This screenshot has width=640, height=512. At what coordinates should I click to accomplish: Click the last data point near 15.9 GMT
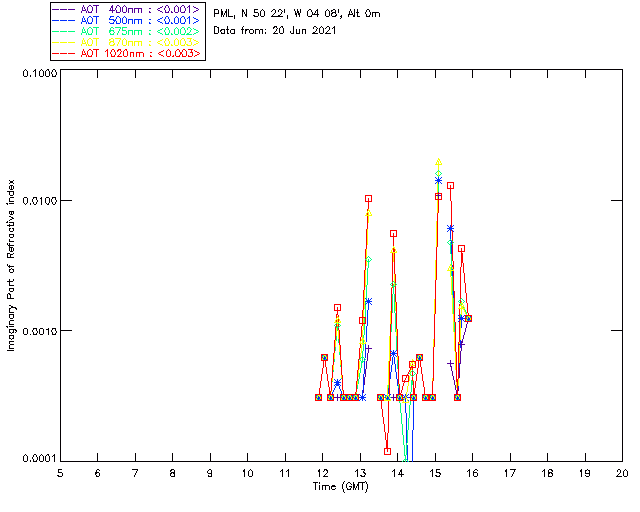[469, 318]
